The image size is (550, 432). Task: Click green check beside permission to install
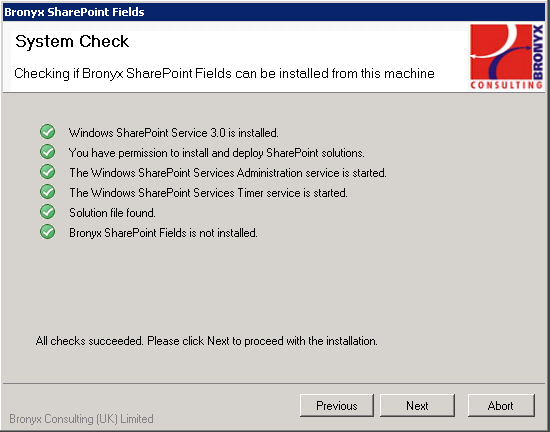[x=47, y=152]
